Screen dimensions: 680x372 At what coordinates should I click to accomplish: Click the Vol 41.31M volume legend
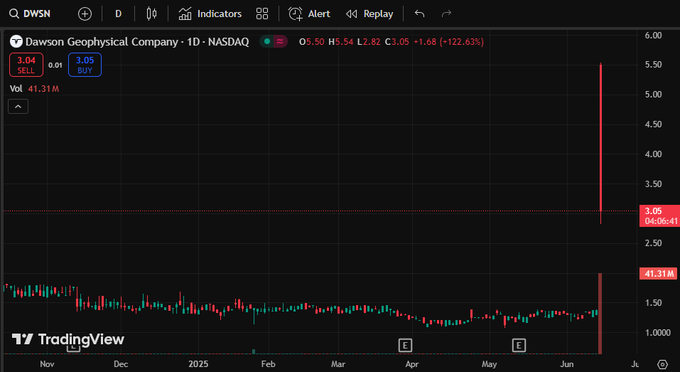click(x=34, y=88)
